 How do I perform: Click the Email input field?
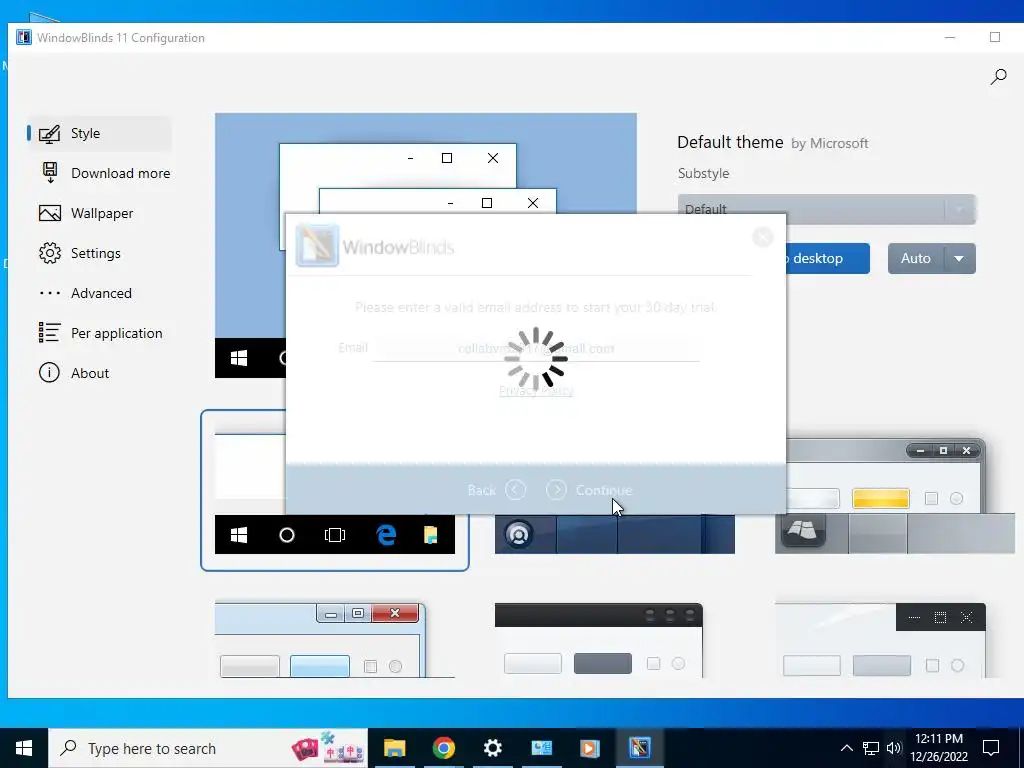click(x=536, y=348)
